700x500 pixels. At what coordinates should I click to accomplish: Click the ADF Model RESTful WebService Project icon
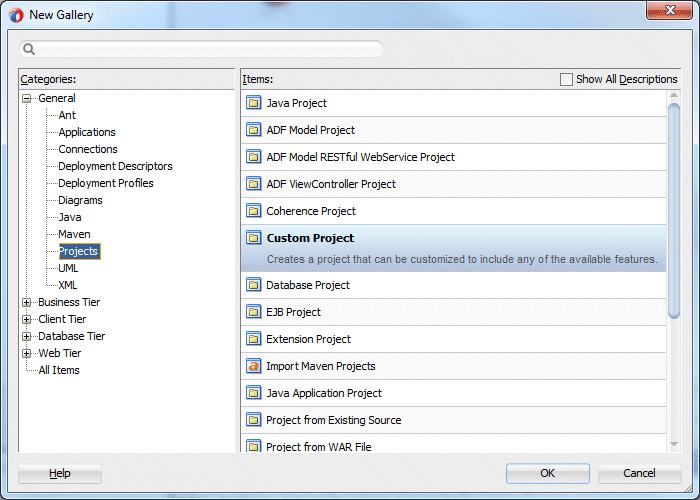click(x=254, y=157)
